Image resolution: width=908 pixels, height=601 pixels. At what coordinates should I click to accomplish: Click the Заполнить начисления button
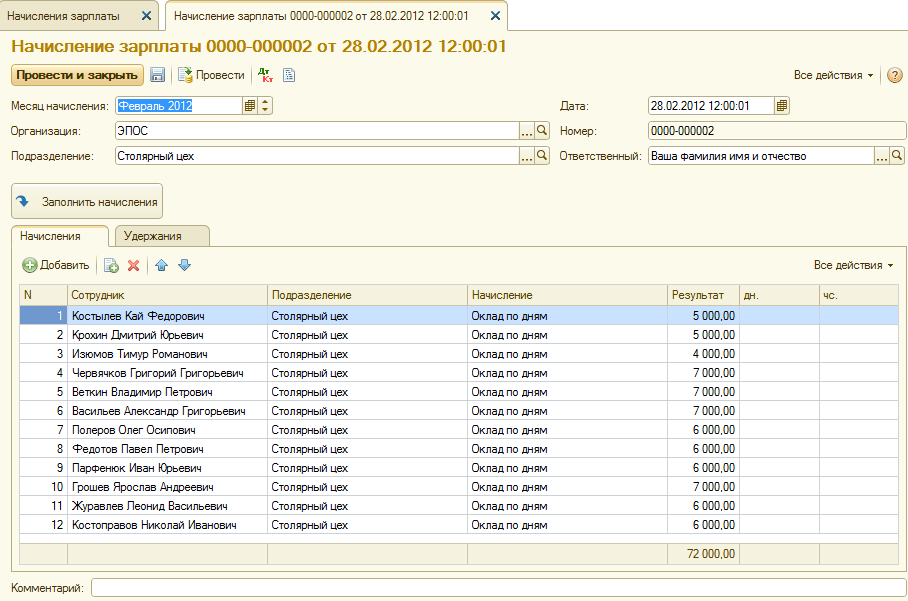(87, 201)
